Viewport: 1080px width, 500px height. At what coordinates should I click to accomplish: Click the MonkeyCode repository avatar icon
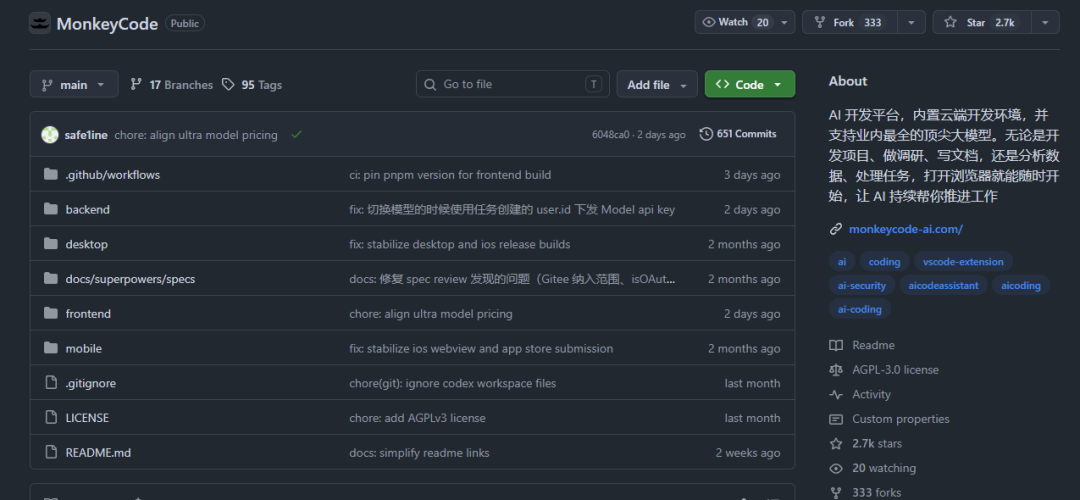(x=40, y=23)
